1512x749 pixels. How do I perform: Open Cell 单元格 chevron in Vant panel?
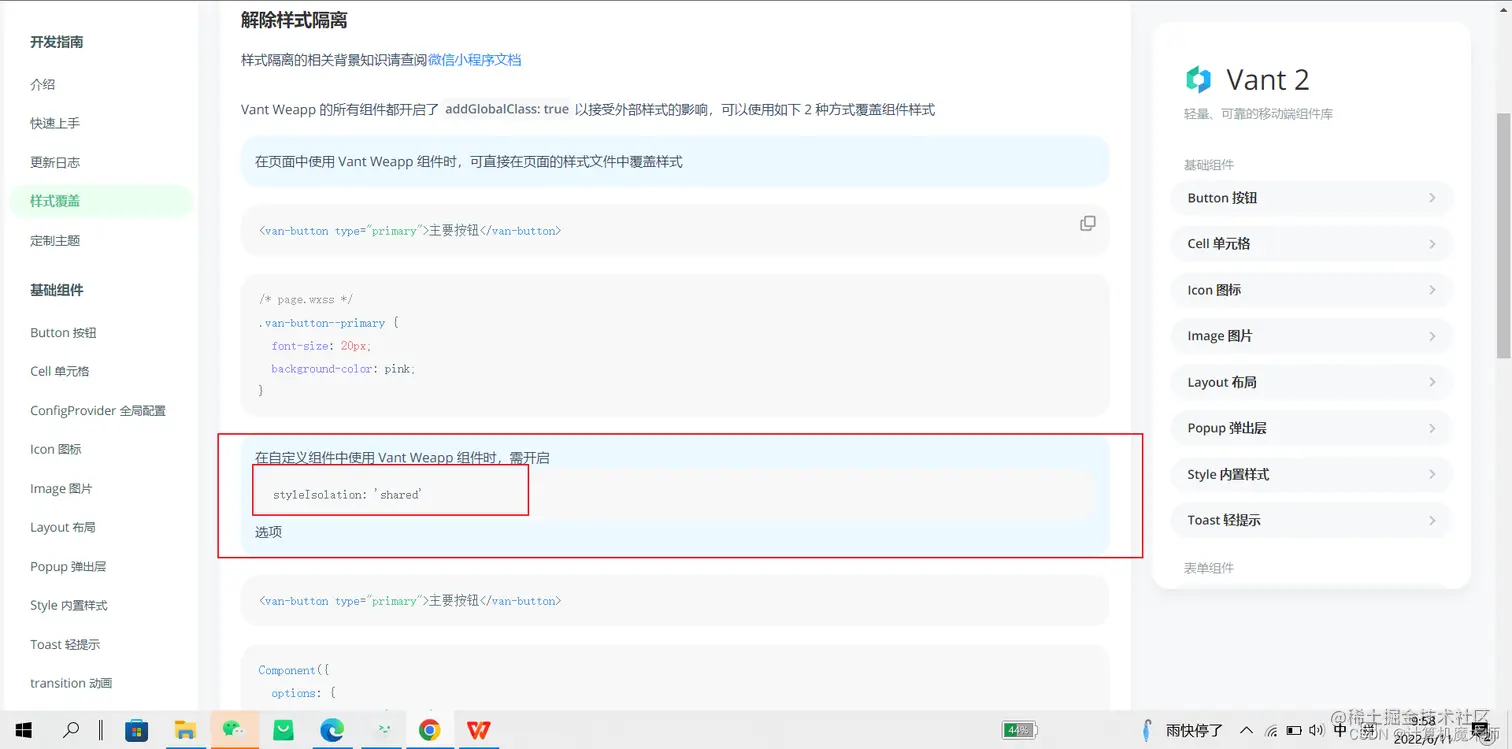[1432, 244]
